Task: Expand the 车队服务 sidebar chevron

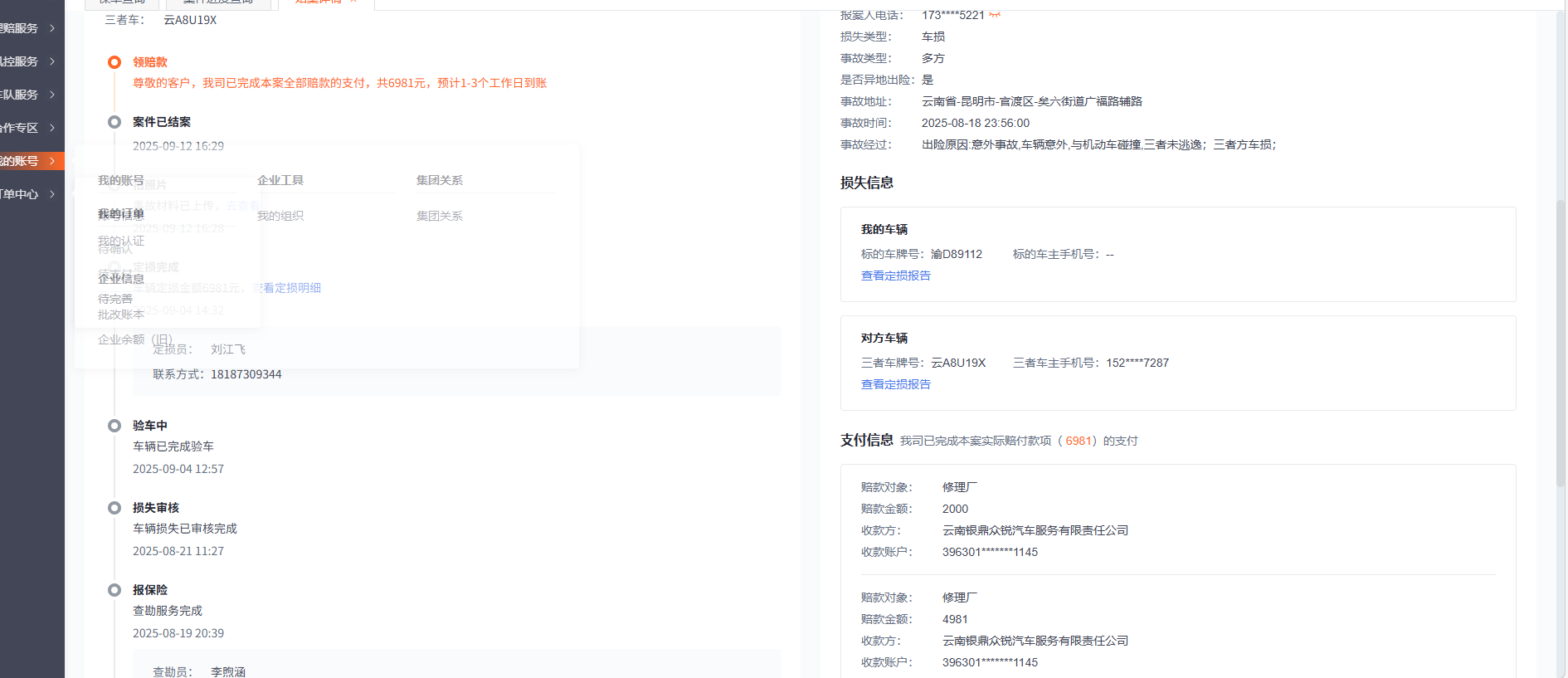Action: click(52, 95)
